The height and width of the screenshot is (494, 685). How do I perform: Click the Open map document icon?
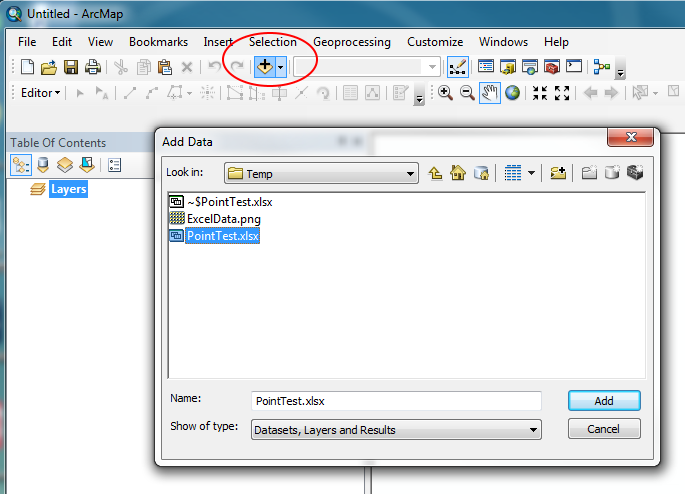coord(49,67)
